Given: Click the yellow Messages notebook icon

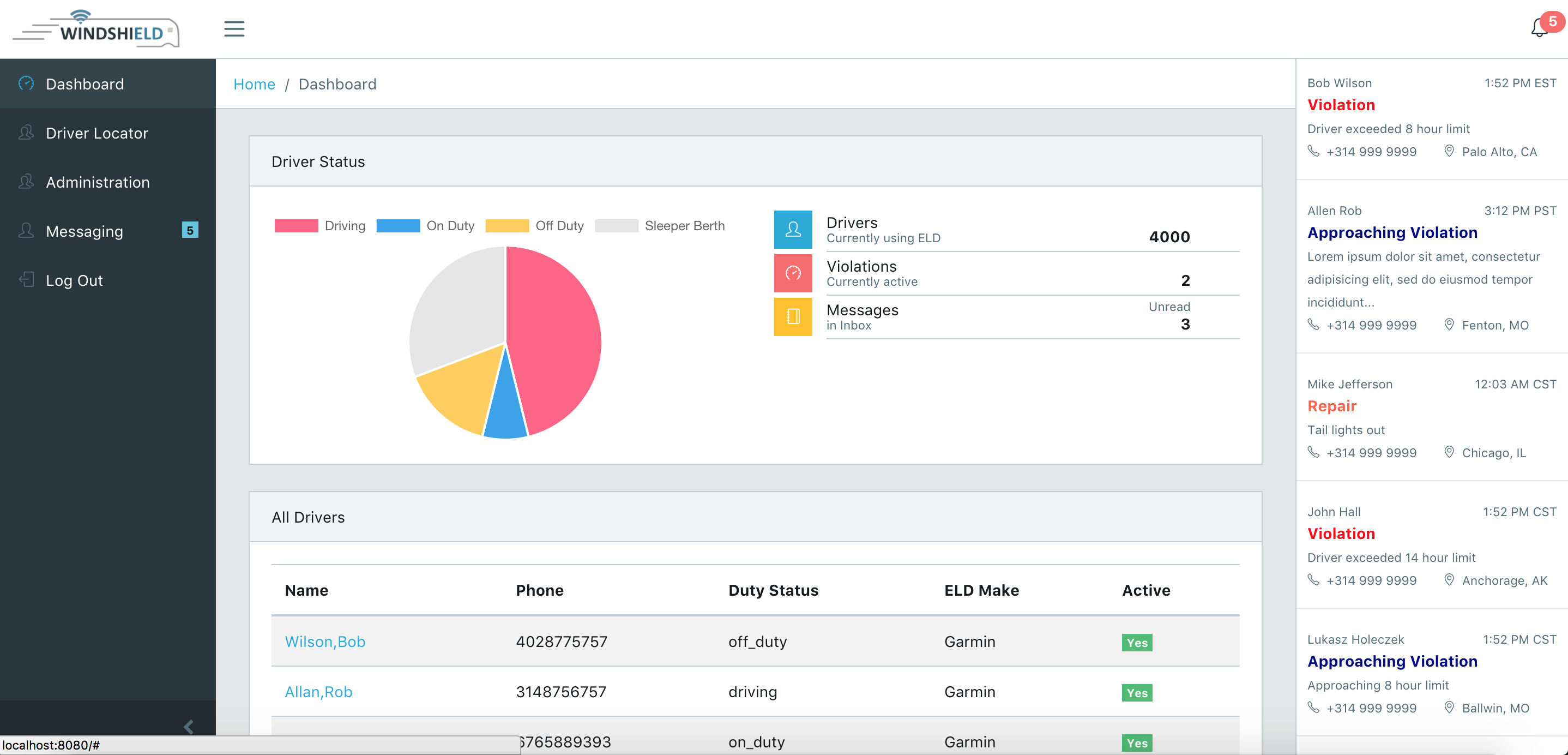Looking at the screenshot, I should pos(793,316).
